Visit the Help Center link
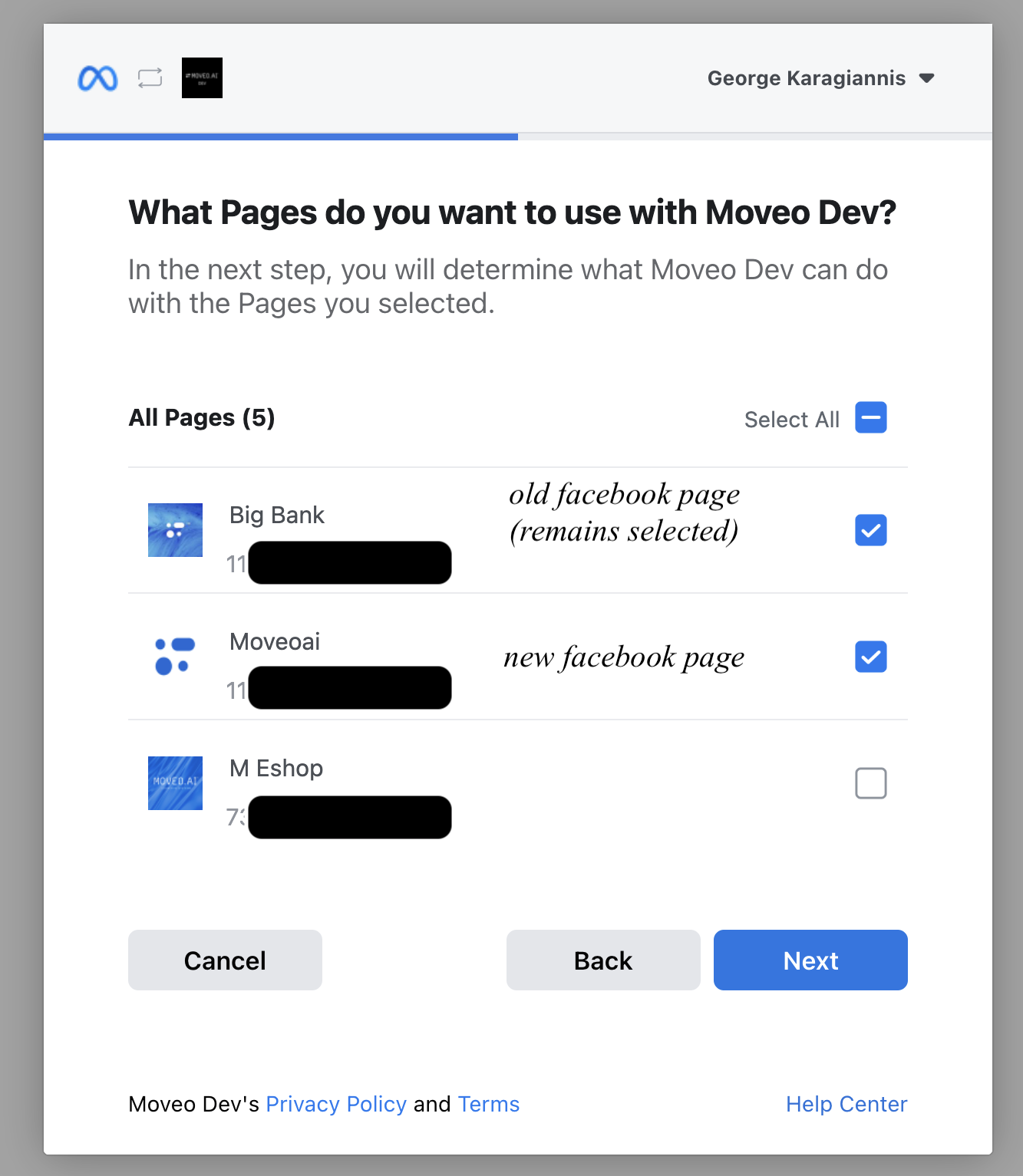 (846, 1104)
